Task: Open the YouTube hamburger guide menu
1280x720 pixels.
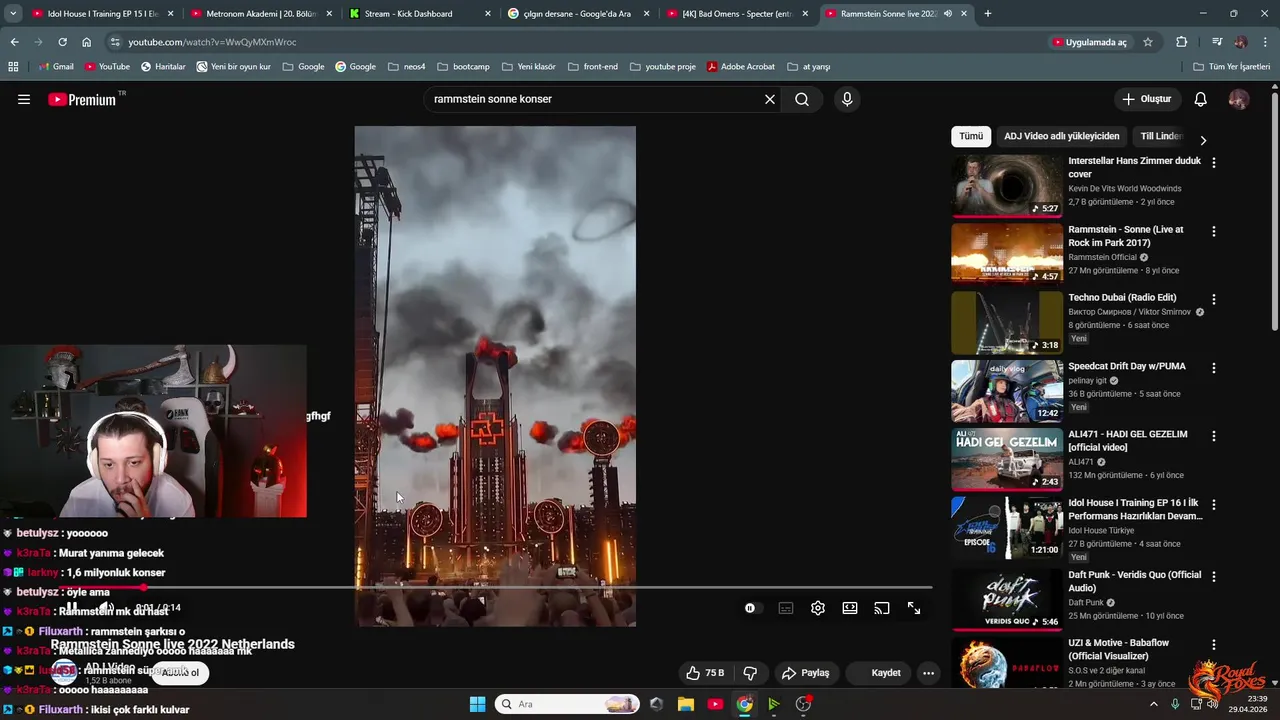Action: coord(24,99)
